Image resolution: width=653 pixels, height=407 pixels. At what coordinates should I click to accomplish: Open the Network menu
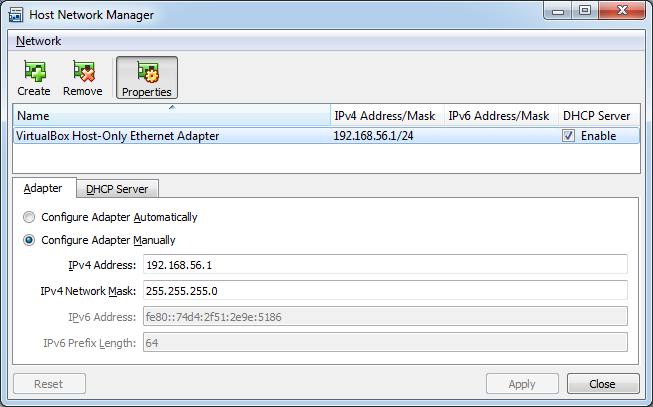pyautogui.click(x=38, y=41)
